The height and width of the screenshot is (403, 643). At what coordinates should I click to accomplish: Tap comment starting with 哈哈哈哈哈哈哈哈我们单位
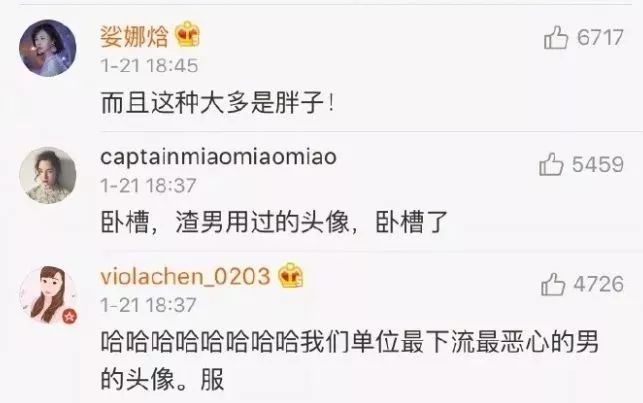(349, 360)
